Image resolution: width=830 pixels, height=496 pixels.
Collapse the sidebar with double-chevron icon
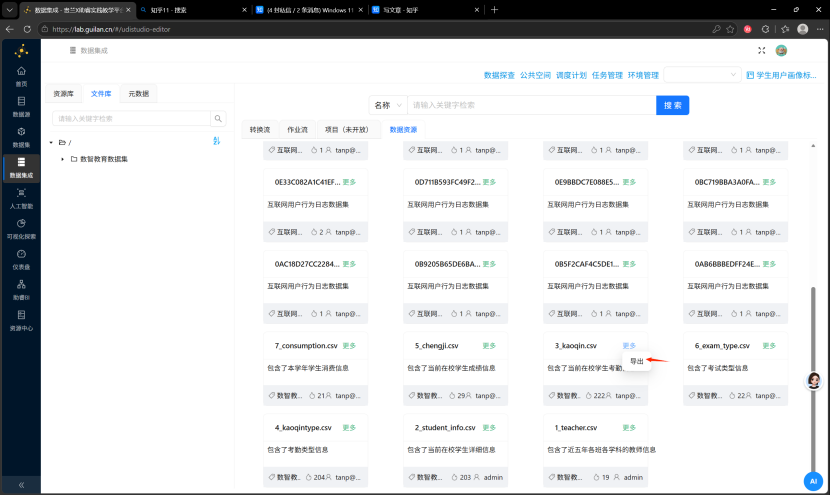pos(21,485)
